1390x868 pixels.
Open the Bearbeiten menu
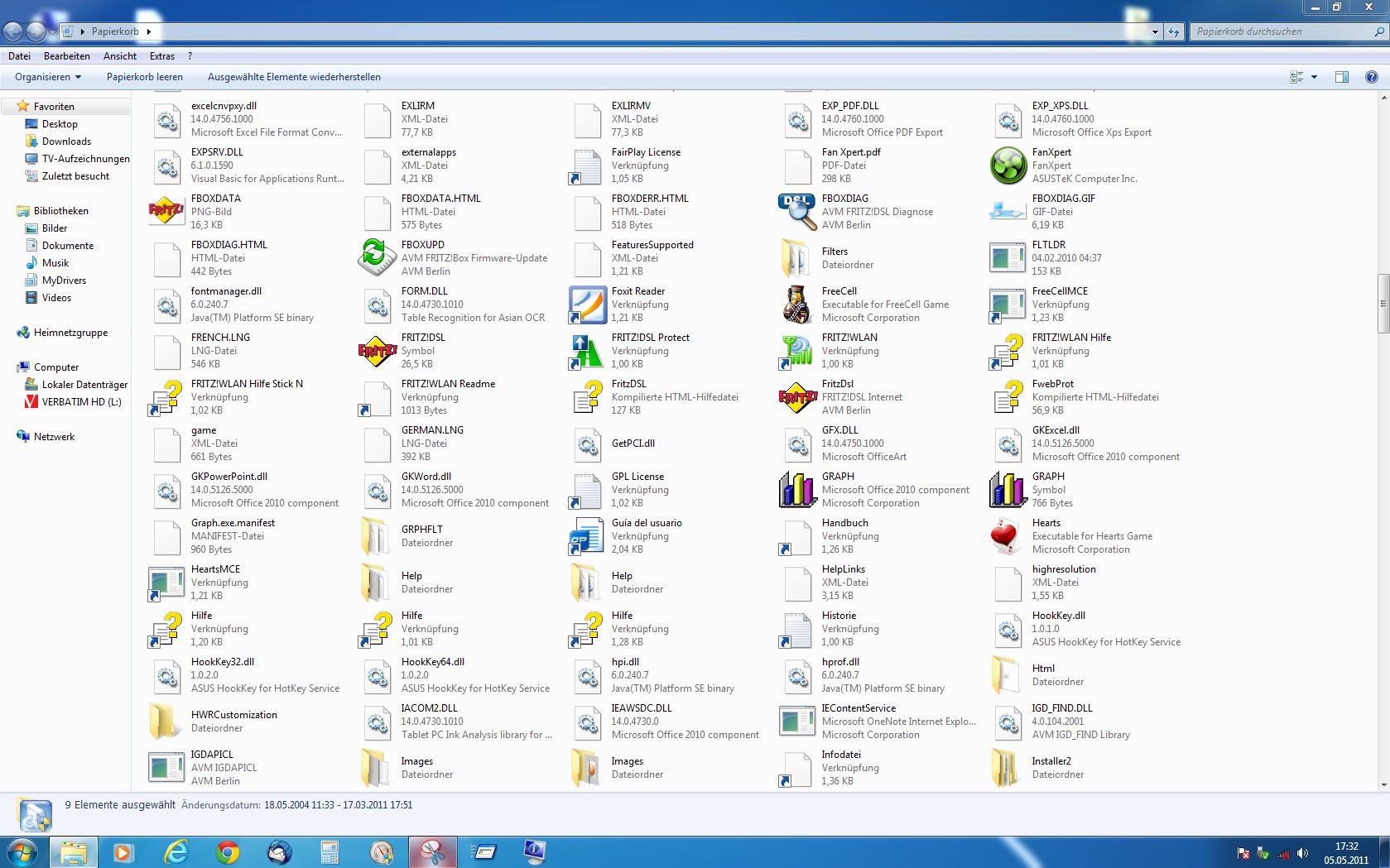pyautogui.click(x=67, y=56)
